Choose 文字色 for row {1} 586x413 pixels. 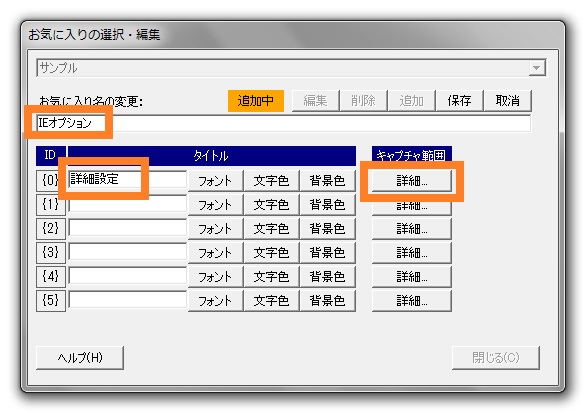pos(271,205)
